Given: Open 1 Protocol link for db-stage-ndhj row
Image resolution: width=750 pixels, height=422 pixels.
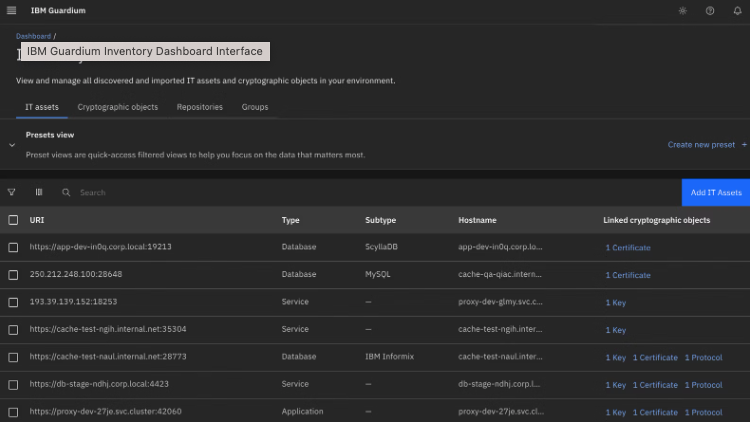Looking at the screenshot, I should click(703, 385).
